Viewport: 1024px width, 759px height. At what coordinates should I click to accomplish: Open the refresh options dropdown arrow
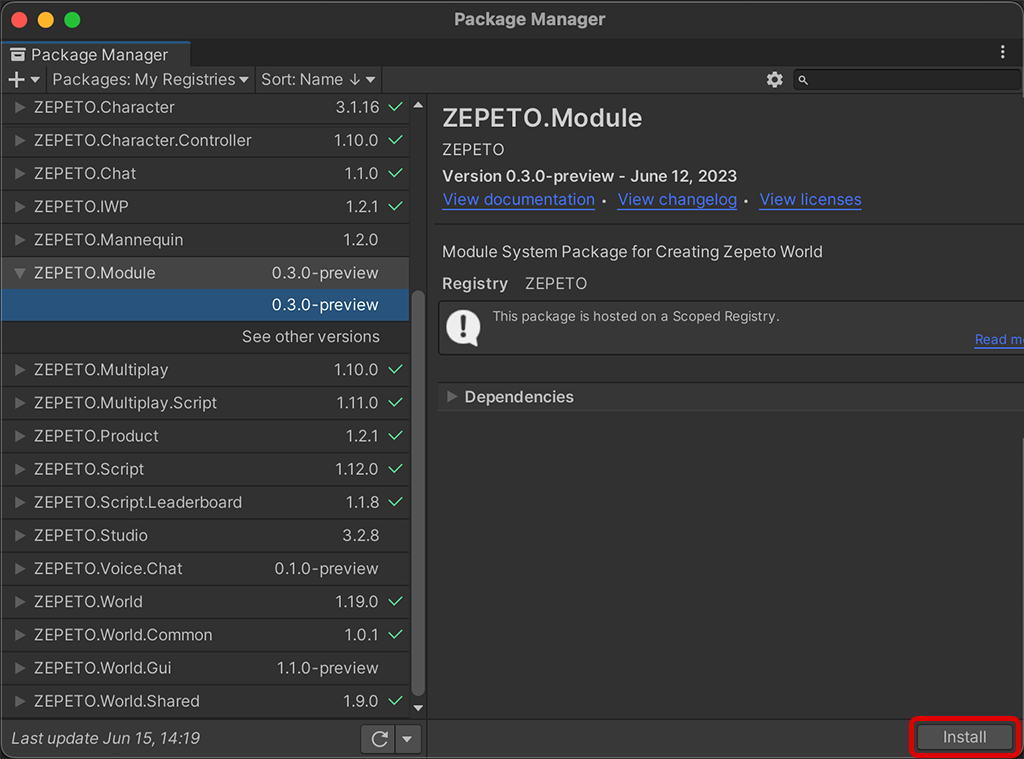click(407, 739)
